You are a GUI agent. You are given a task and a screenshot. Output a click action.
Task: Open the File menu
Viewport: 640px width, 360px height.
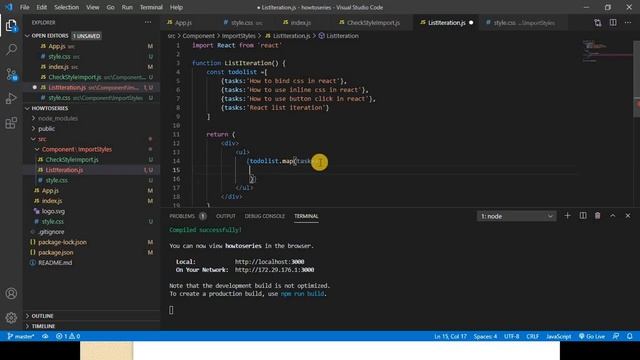(24, 7)
